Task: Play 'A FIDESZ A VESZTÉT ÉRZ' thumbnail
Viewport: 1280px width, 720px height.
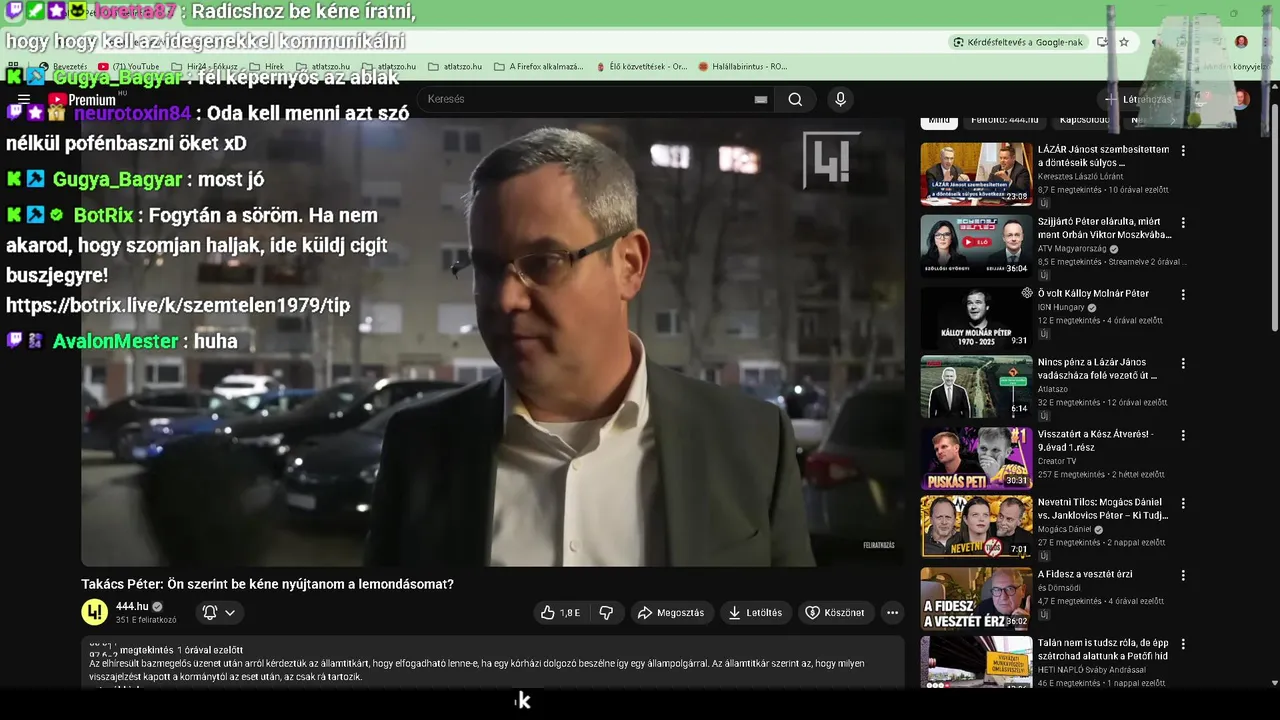Action: click(x=976, y=598)
